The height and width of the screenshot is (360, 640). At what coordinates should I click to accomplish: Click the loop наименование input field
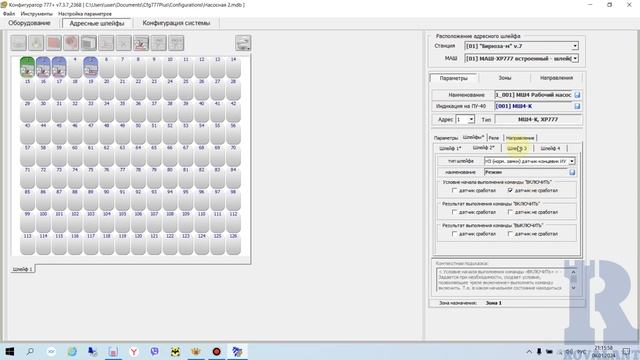[526, 172]
